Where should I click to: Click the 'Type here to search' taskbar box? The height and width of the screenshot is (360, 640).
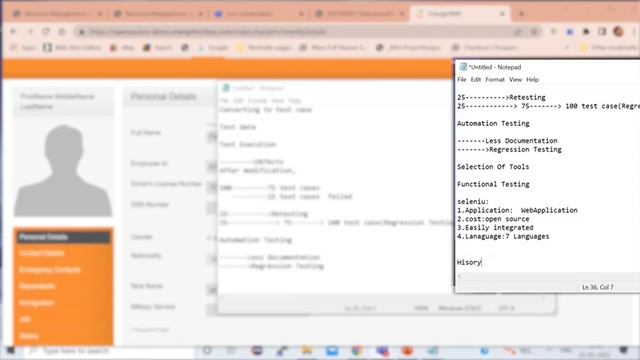pos(109,351)
